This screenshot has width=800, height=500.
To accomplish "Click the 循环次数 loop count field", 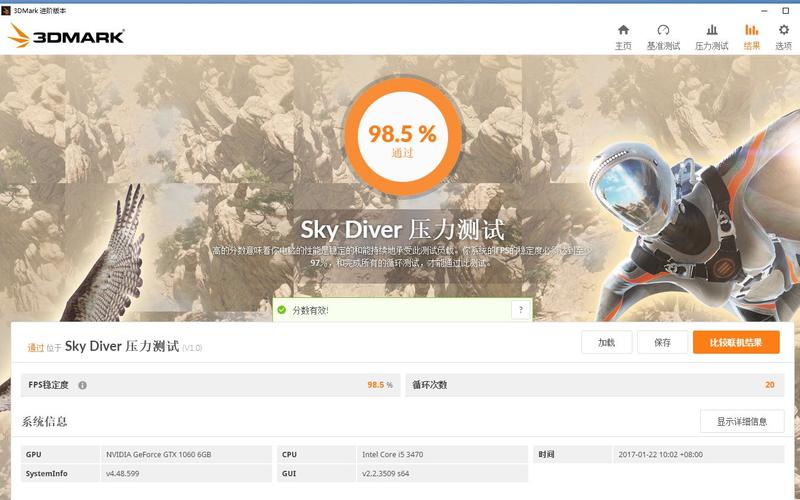I will click(x=595, y=385).
